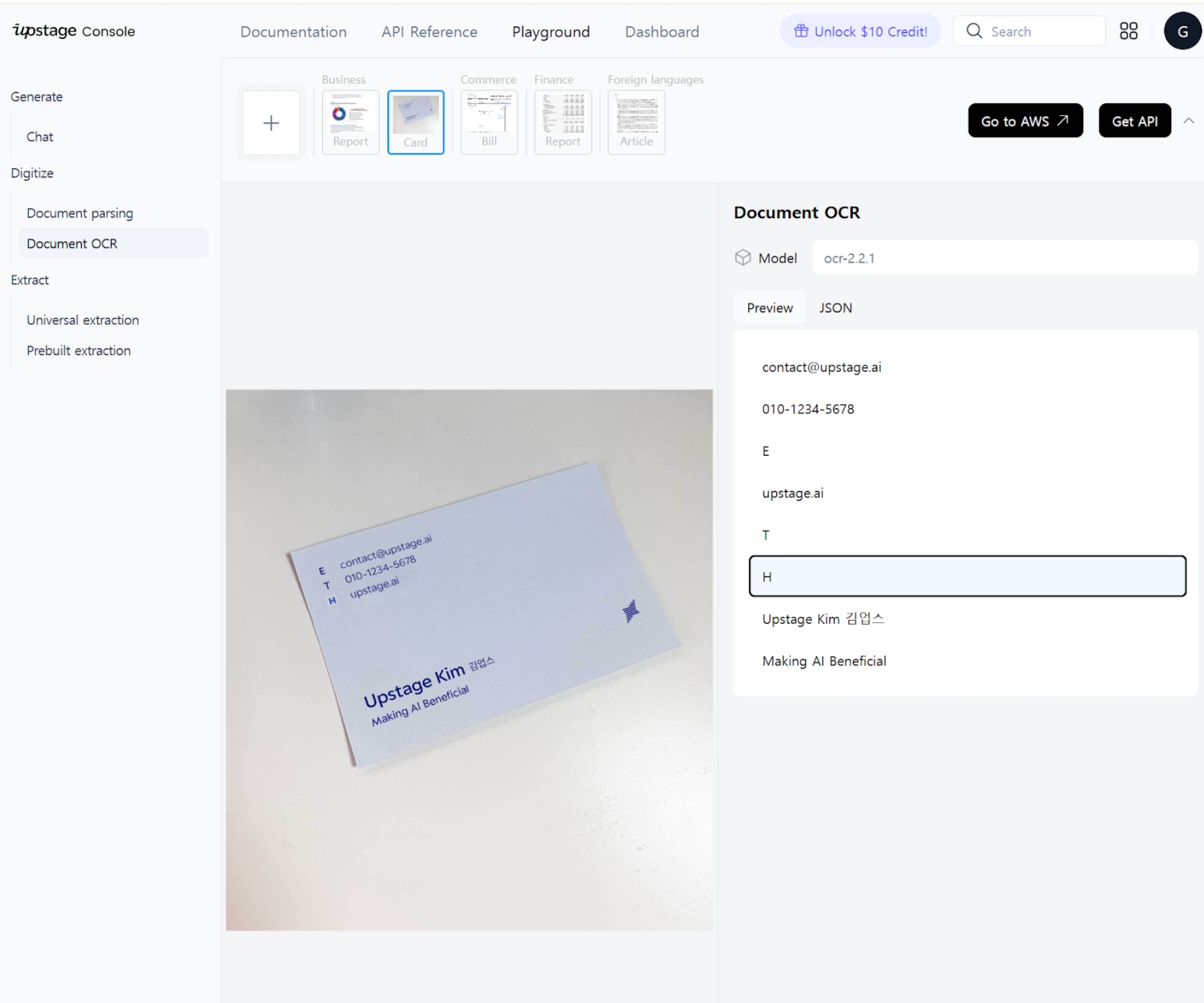
Task: Open Prebuilt extraction in the sidebar
Action: pos(79,350)
